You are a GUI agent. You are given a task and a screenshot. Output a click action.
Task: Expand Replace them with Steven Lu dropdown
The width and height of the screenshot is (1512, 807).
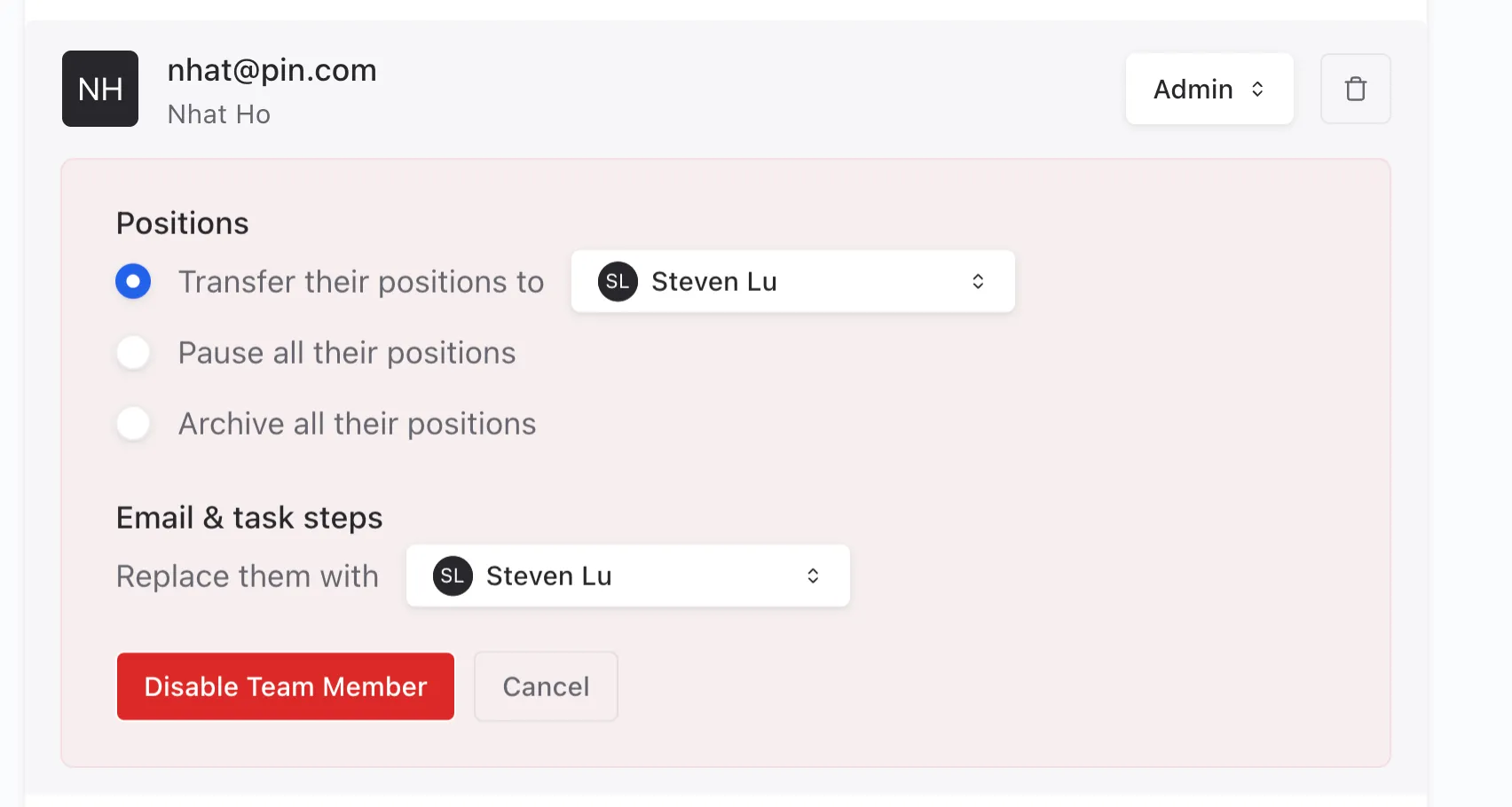pyautogui.click(x=627, y=576)
